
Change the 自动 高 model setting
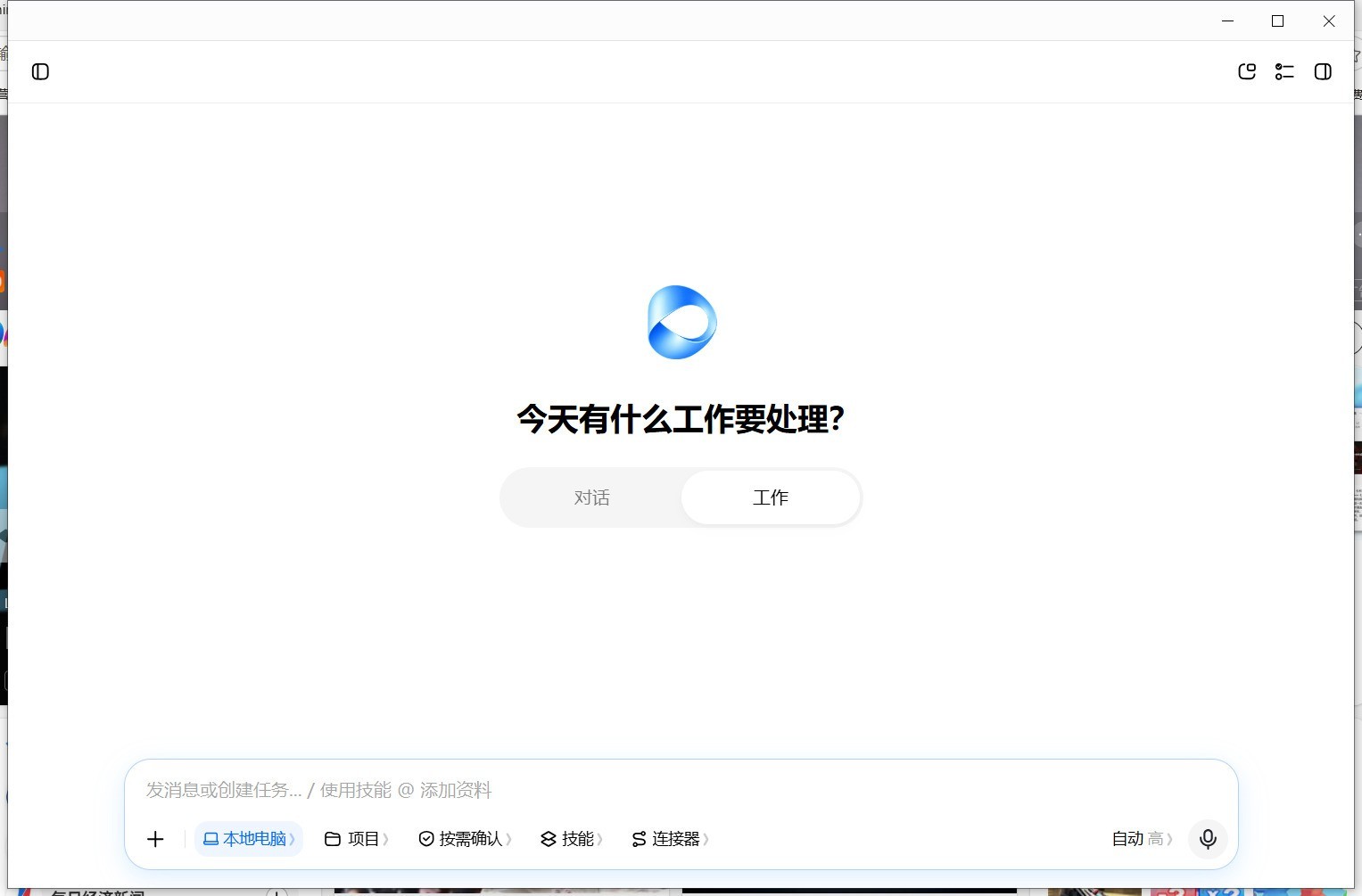click(x=1142, y=839)
